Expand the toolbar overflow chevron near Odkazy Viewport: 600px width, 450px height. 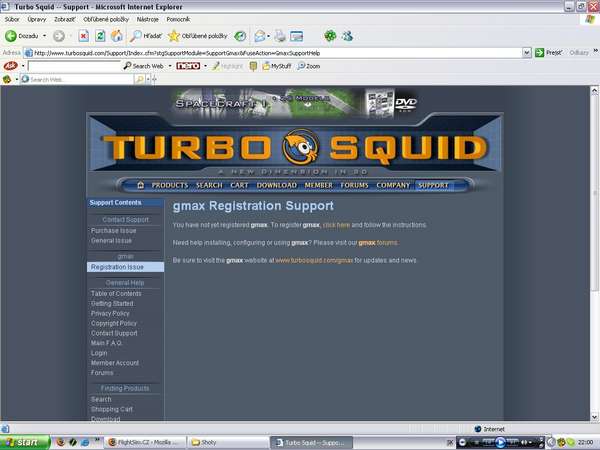click(595, 51)
